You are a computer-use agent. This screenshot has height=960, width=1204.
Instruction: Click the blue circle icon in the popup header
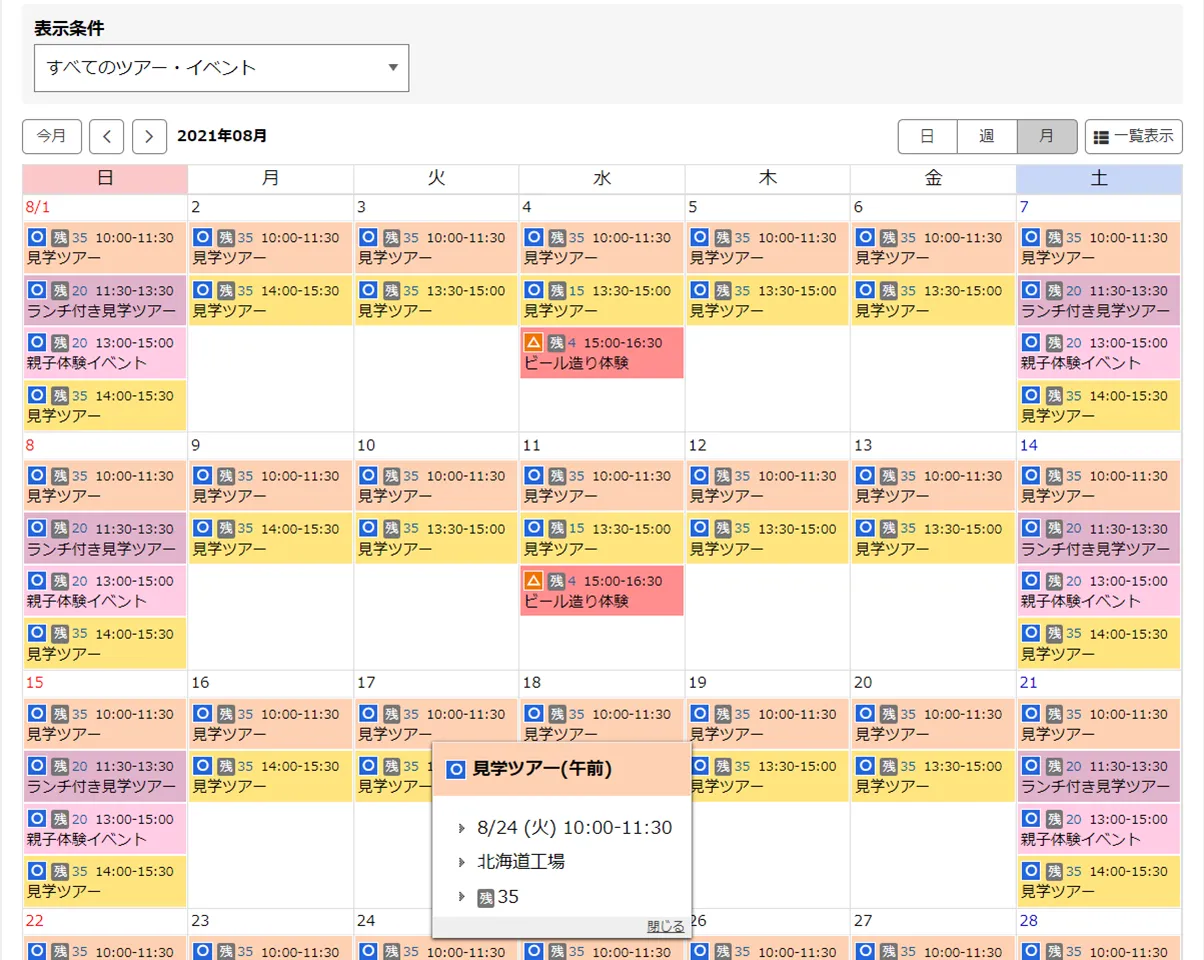tap(455, 769)
